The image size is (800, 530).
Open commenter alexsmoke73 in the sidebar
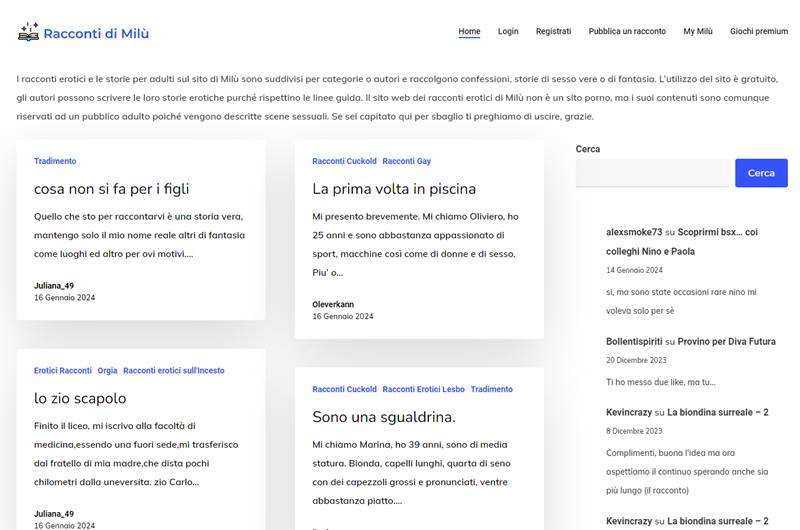[x=634, y=232]
